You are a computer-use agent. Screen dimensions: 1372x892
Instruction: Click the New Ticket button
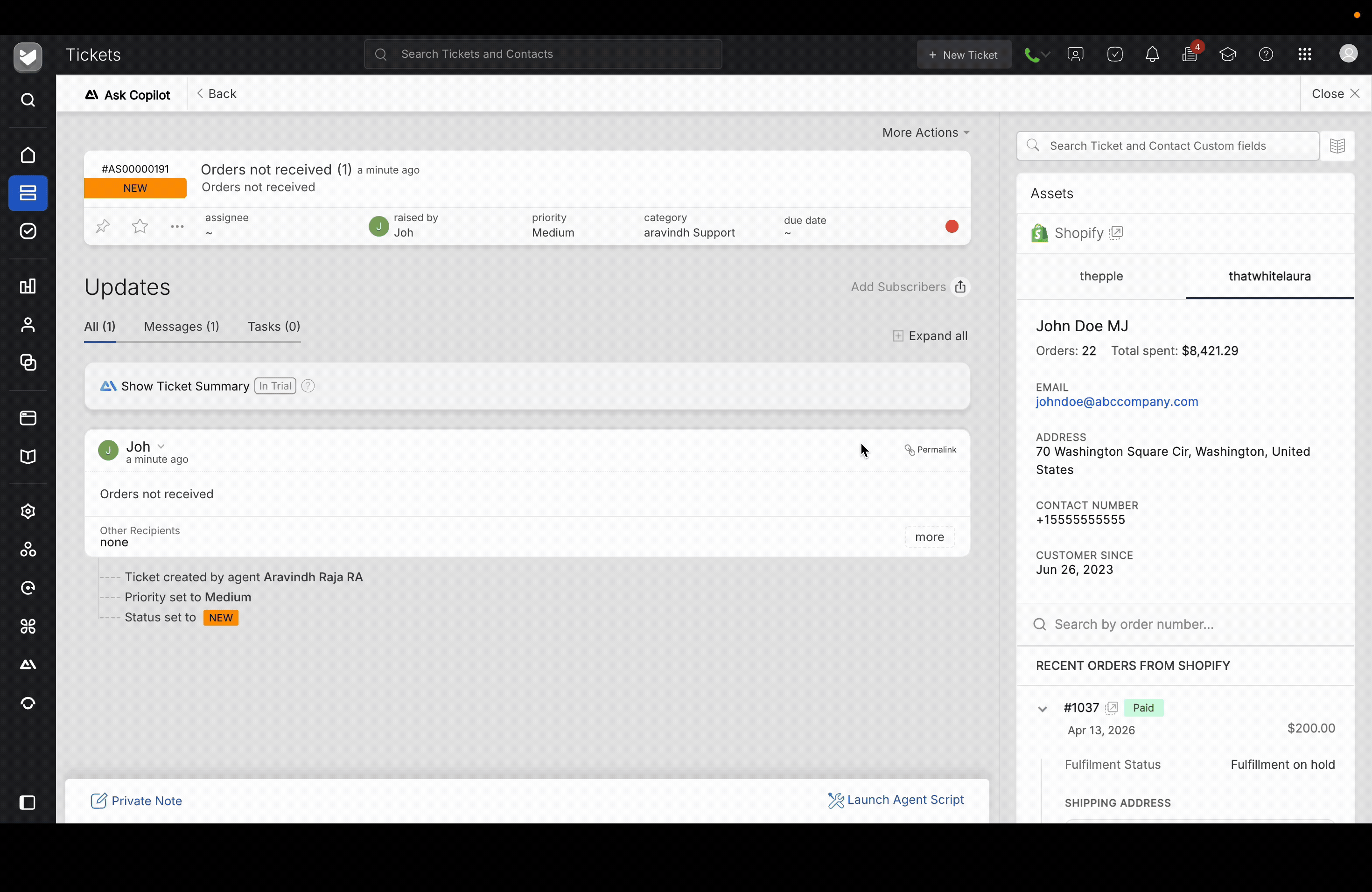point(964,55)
